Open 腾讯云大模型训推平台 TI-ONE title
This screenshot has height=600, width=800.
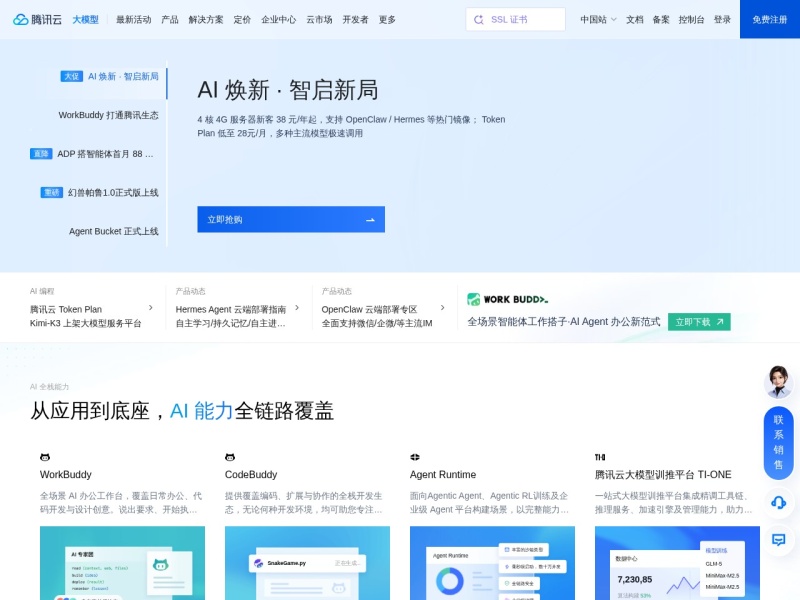click(663, 474)
